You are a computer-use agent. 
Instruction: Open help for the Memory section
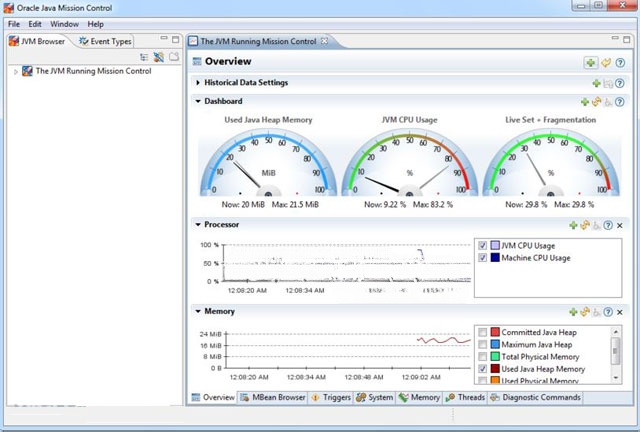608,312
